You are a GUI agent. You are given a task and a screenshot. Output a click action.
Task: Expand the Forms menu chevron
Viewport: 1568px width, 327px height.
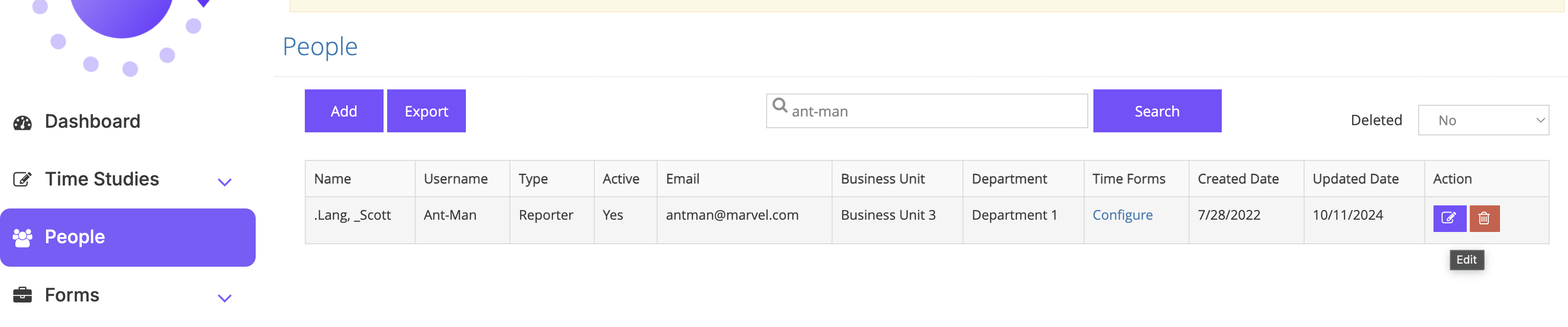(225, 298)
